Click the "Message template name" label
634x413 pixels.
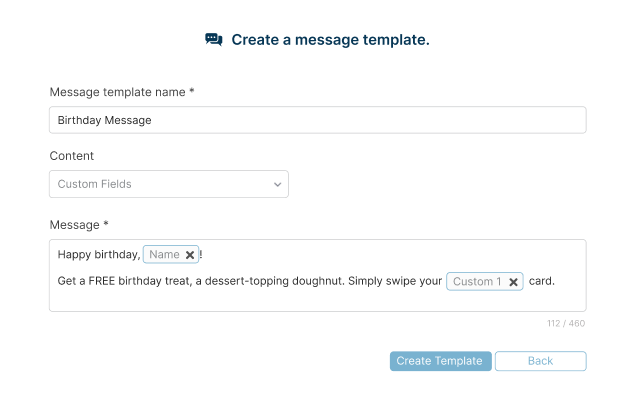coord(121,92)
